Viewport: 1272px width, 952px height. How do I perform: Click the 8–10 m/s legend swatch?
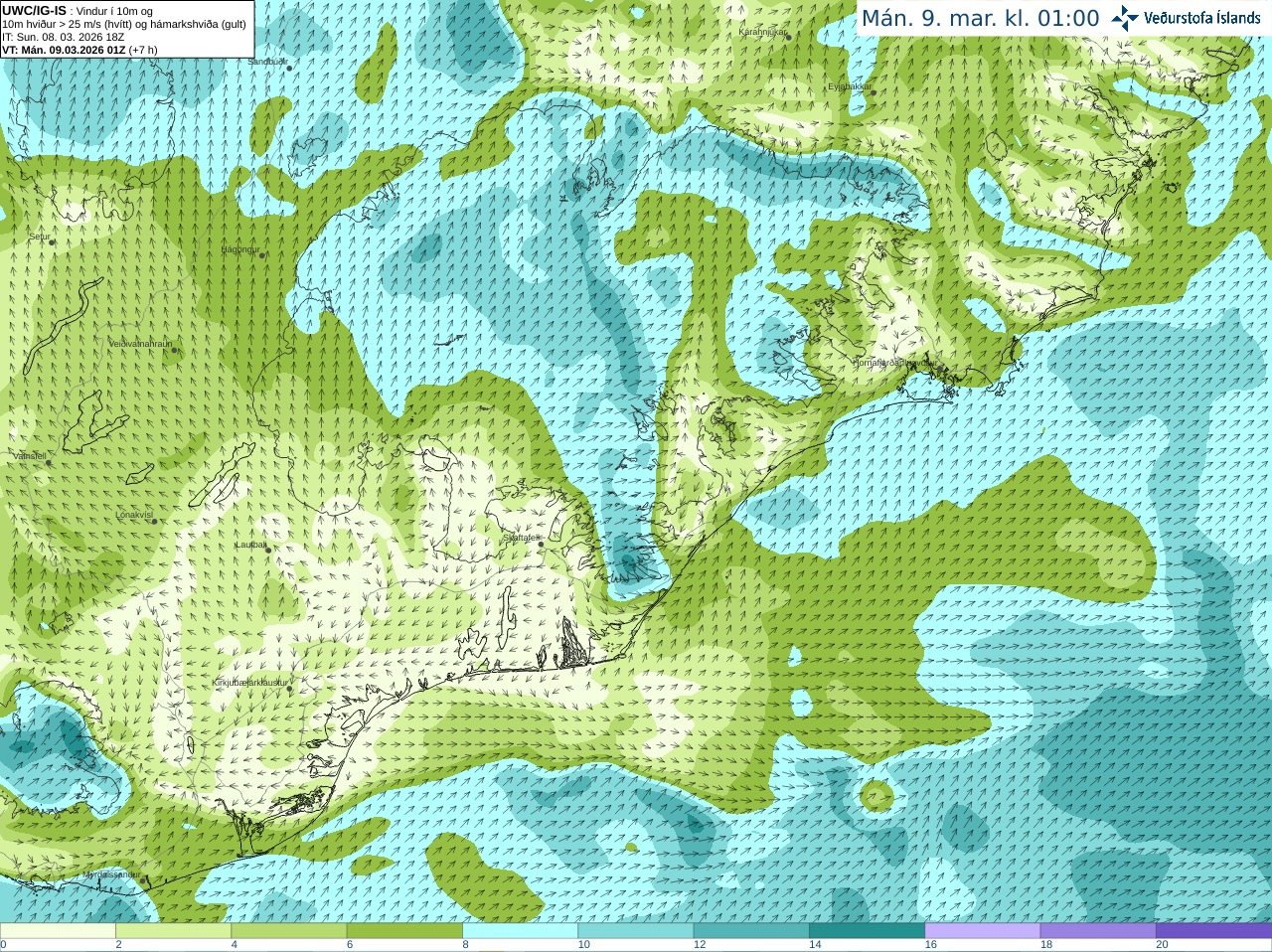520,931
